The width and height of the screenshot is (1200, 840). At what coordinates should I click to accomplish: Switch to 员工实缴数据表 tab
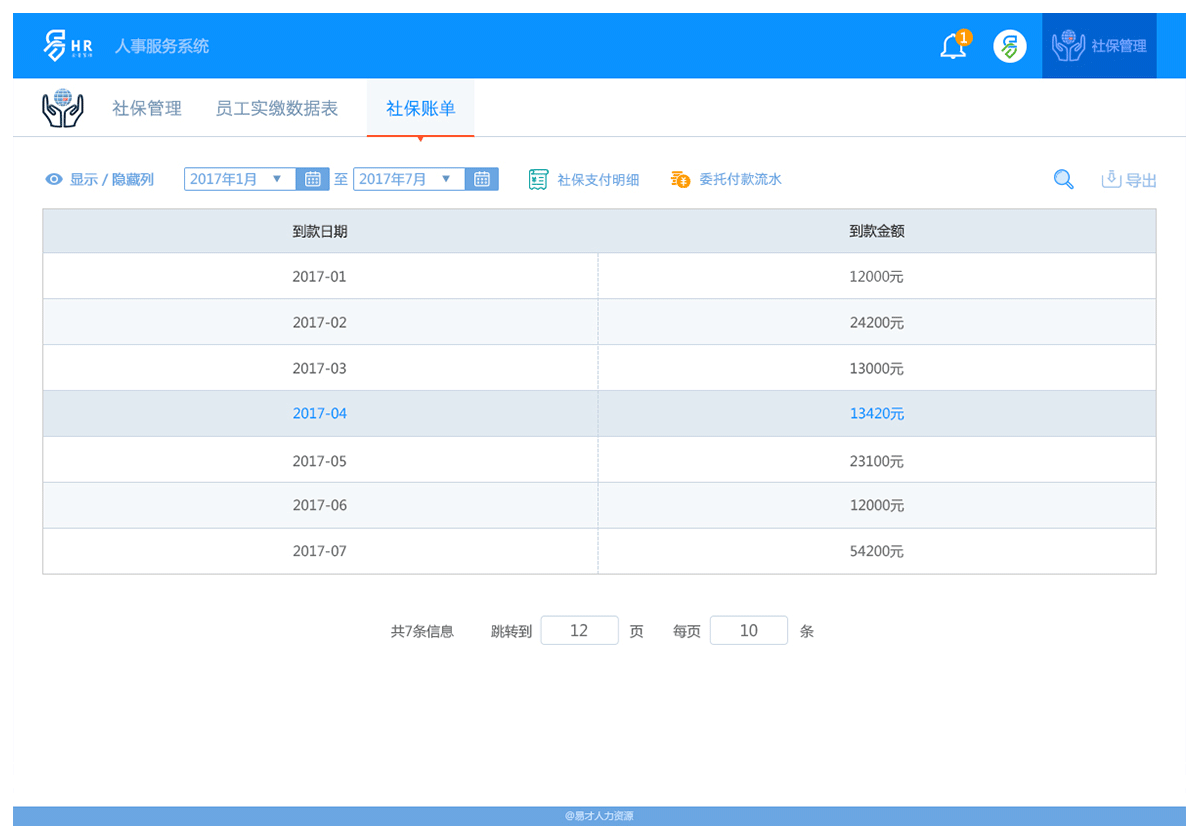tap(277, 109)
